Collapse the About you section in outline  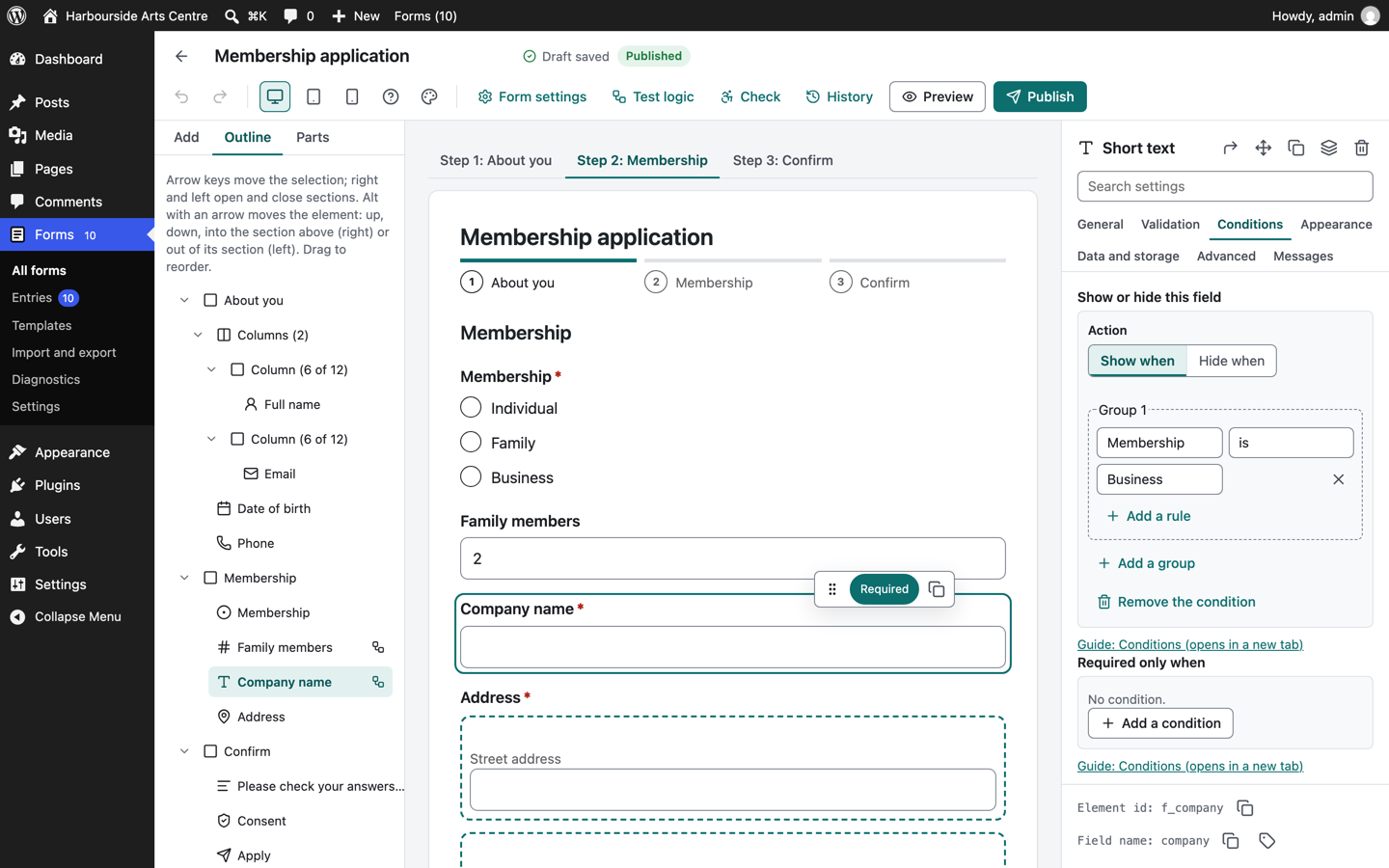click(x=184, y=300)
